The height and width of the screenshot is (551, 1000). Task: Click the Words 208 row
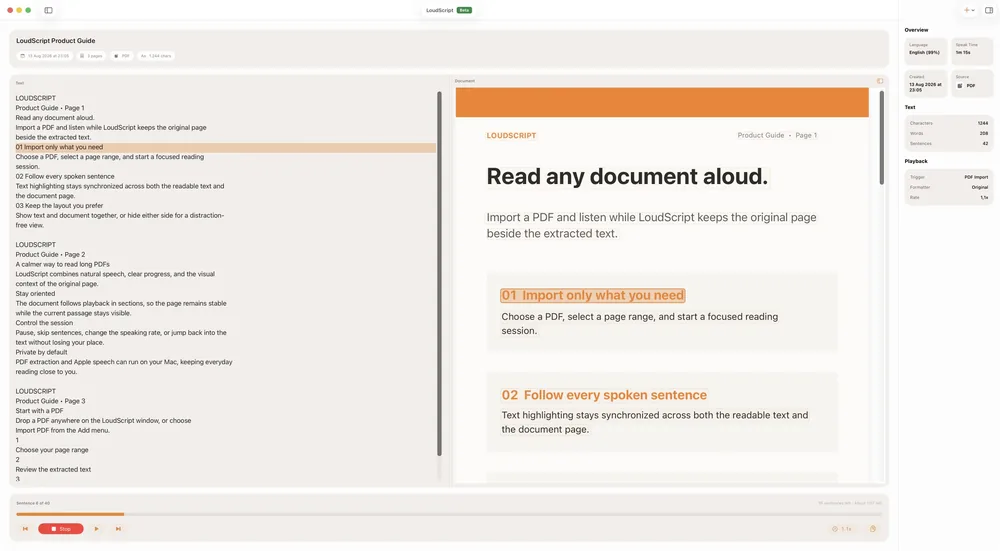(x=948, y=133)
